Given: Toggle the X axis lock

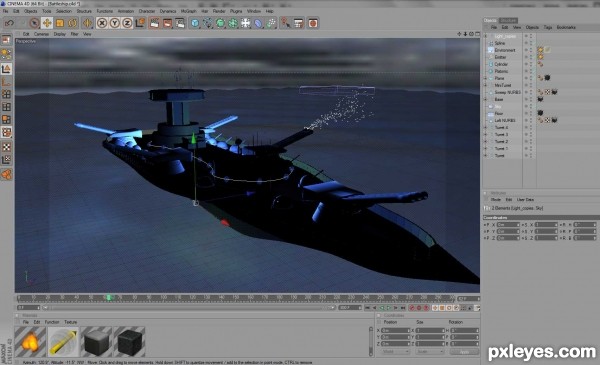Looking at the screenshot, I should (x=102, y=23).
